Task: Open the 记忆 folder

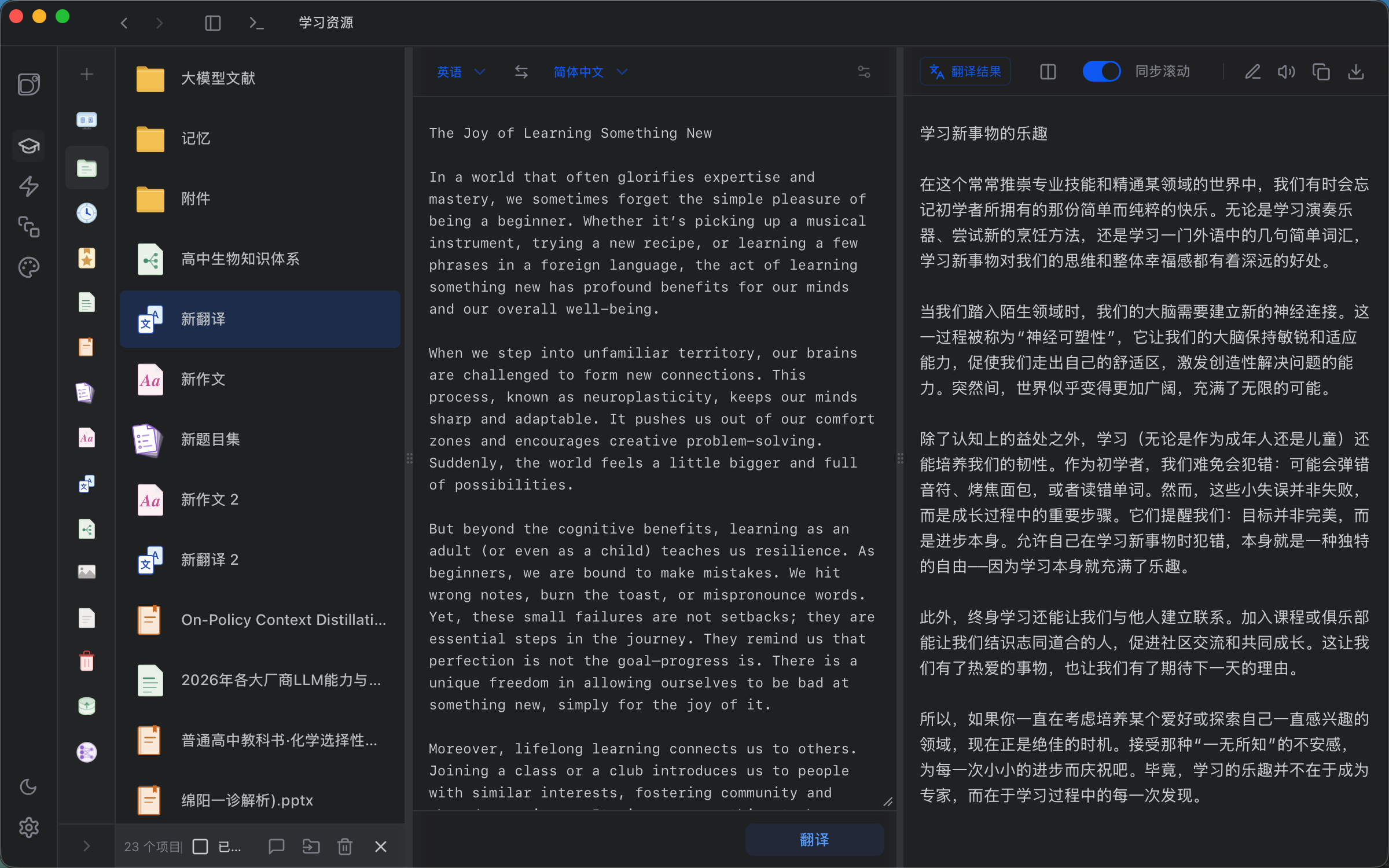Action: click(x=260, y=138)
